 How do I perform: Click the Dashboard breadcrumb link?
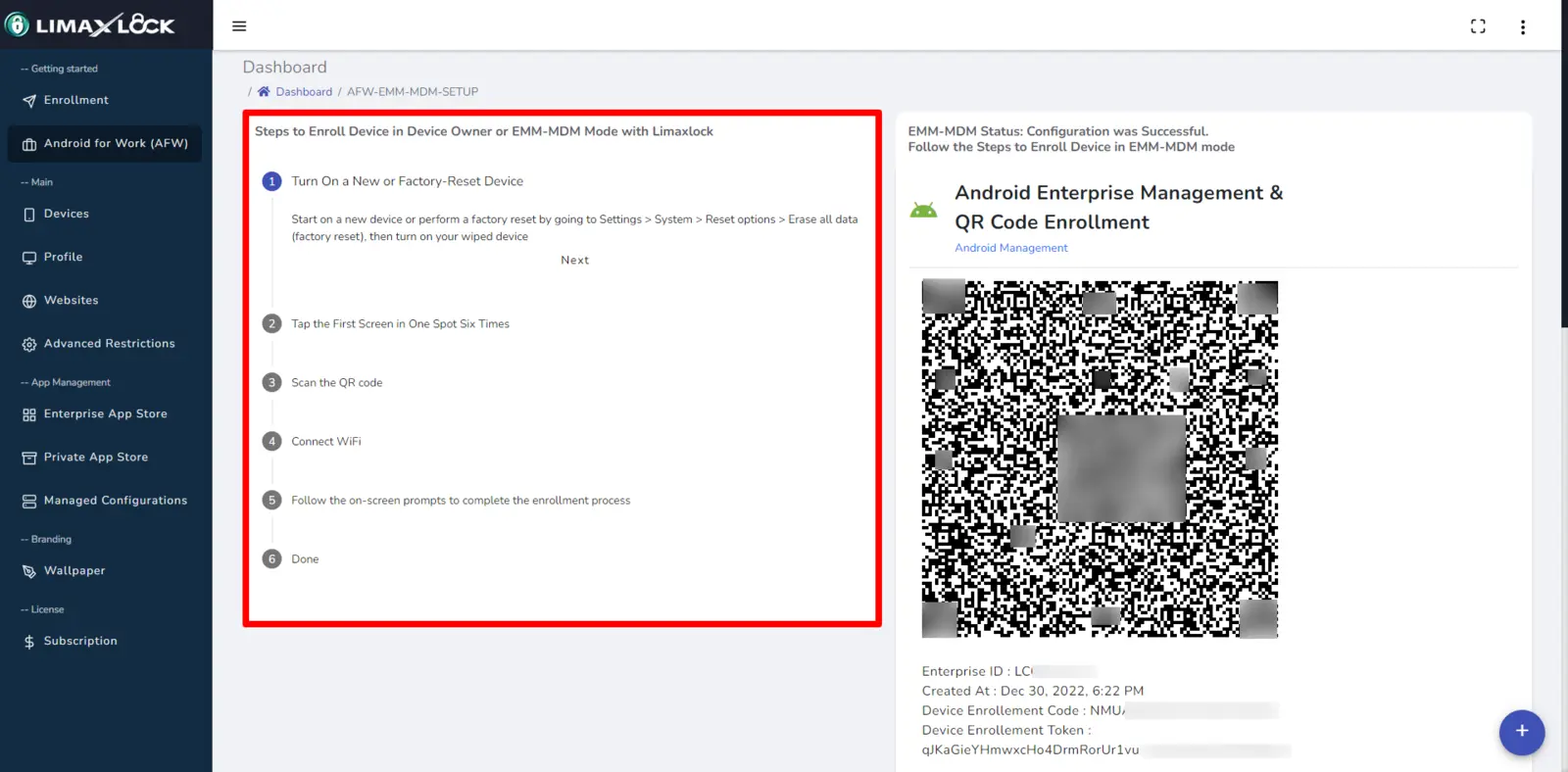[x=304, y=92]
